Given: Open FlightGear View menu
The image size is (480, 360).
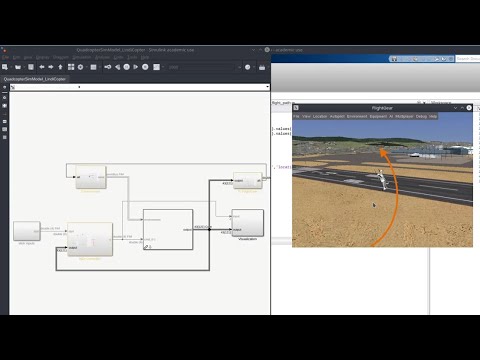Looking at the screenshot, I should point(306,116).
